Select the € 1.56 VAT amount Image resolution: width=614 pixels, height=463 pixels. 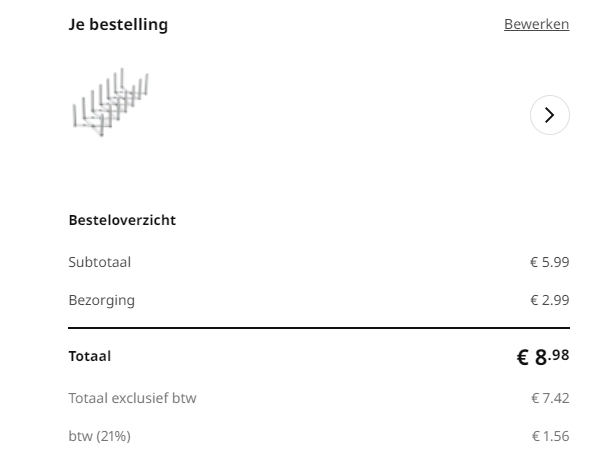tap(550, 436)
